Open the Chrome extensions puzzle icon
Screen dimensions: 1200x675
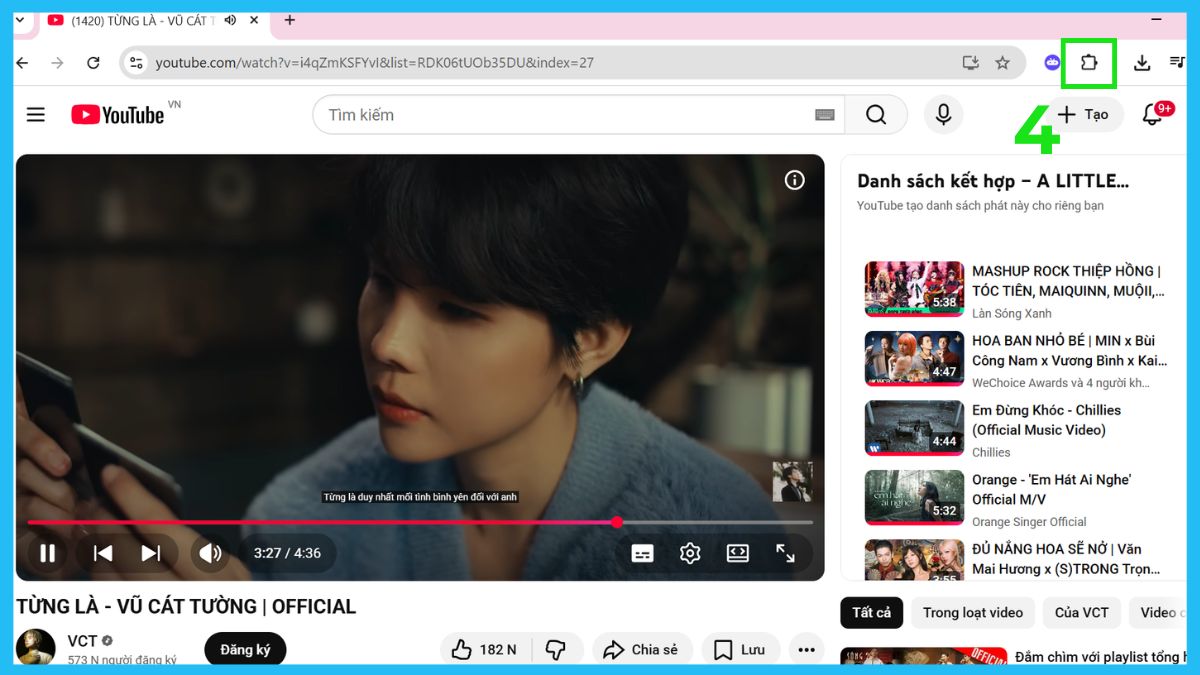[x=1088, y=63]
